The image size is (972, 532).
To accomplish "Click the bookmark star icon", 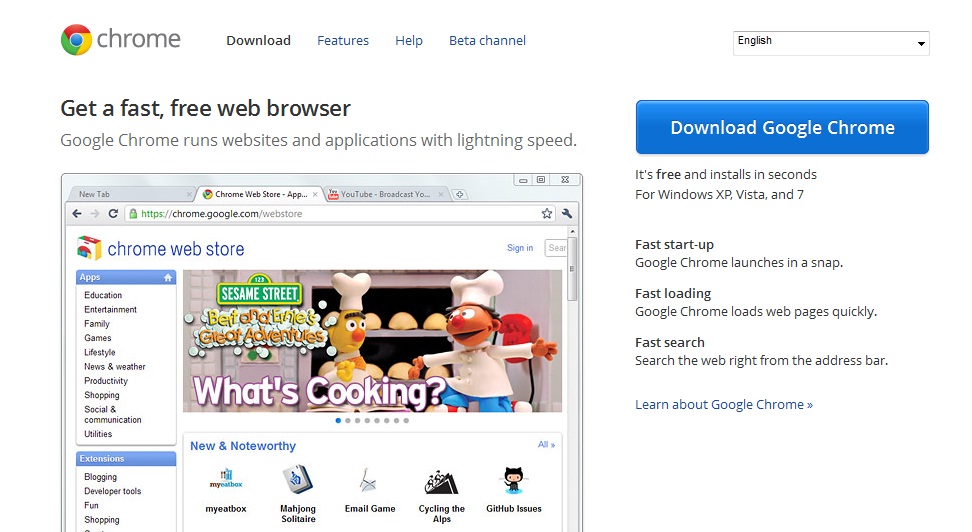I will (547, 213).
